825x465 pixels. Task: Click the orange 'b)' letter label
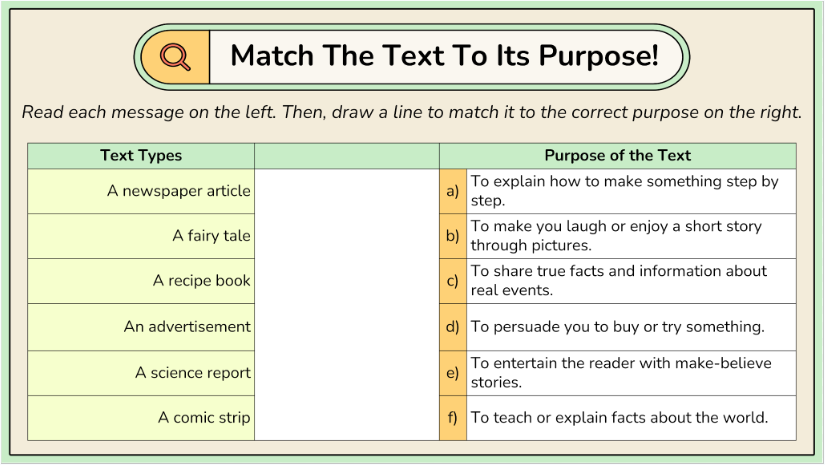tap(453, 236)
